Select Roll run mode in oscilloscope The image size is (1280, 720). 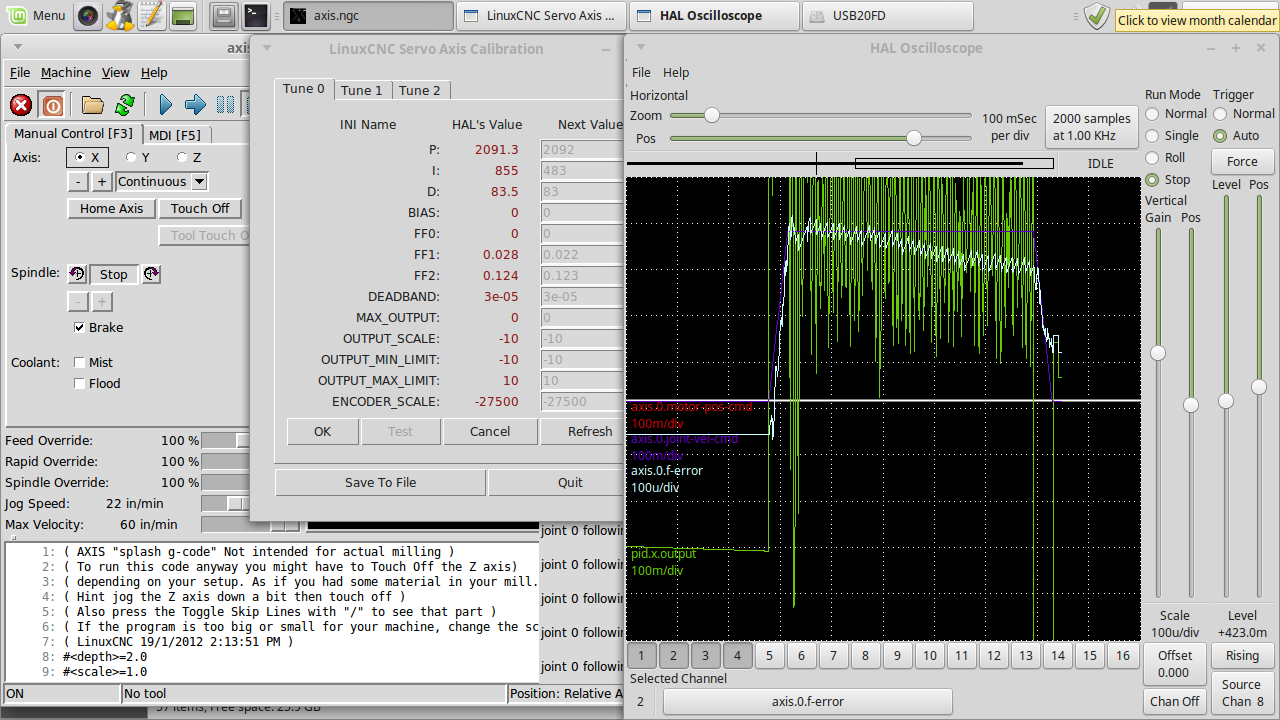pyautogui.click(x=1153, y=158)
